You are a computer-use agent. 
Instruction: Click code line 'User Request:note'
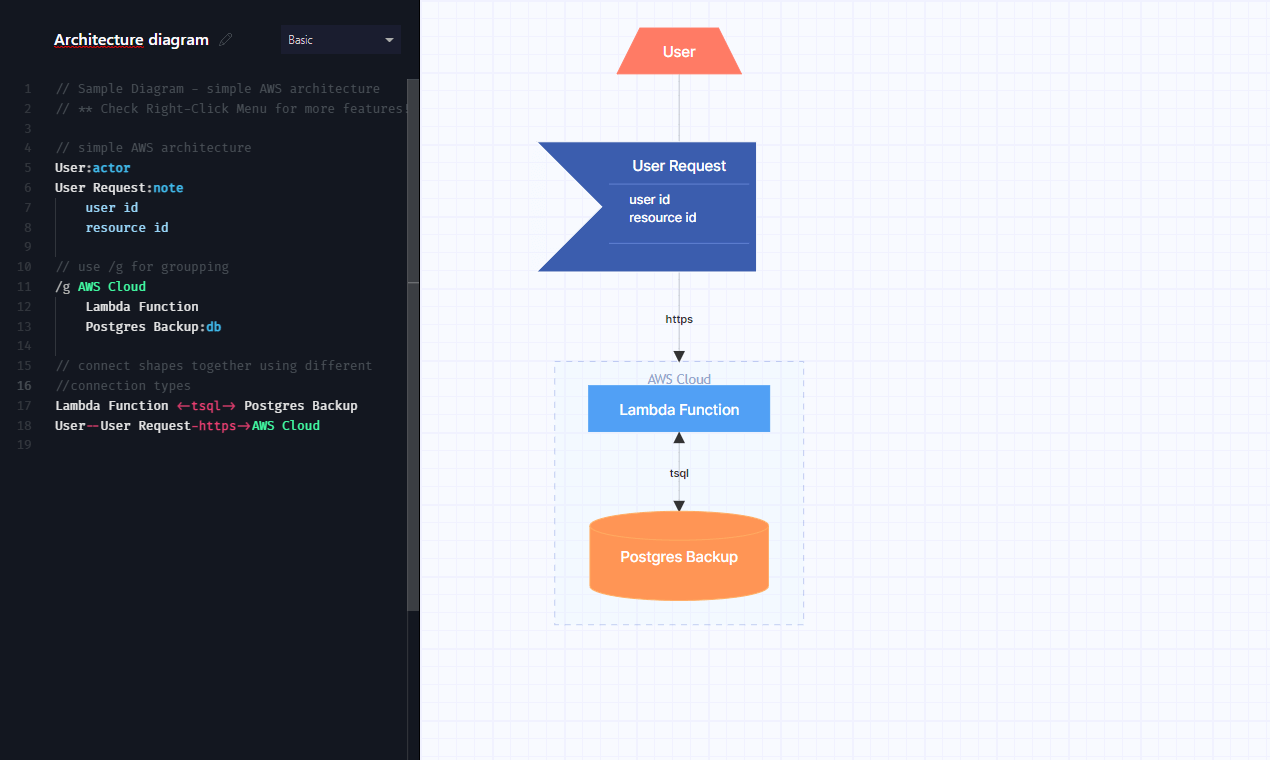(119, 187)
